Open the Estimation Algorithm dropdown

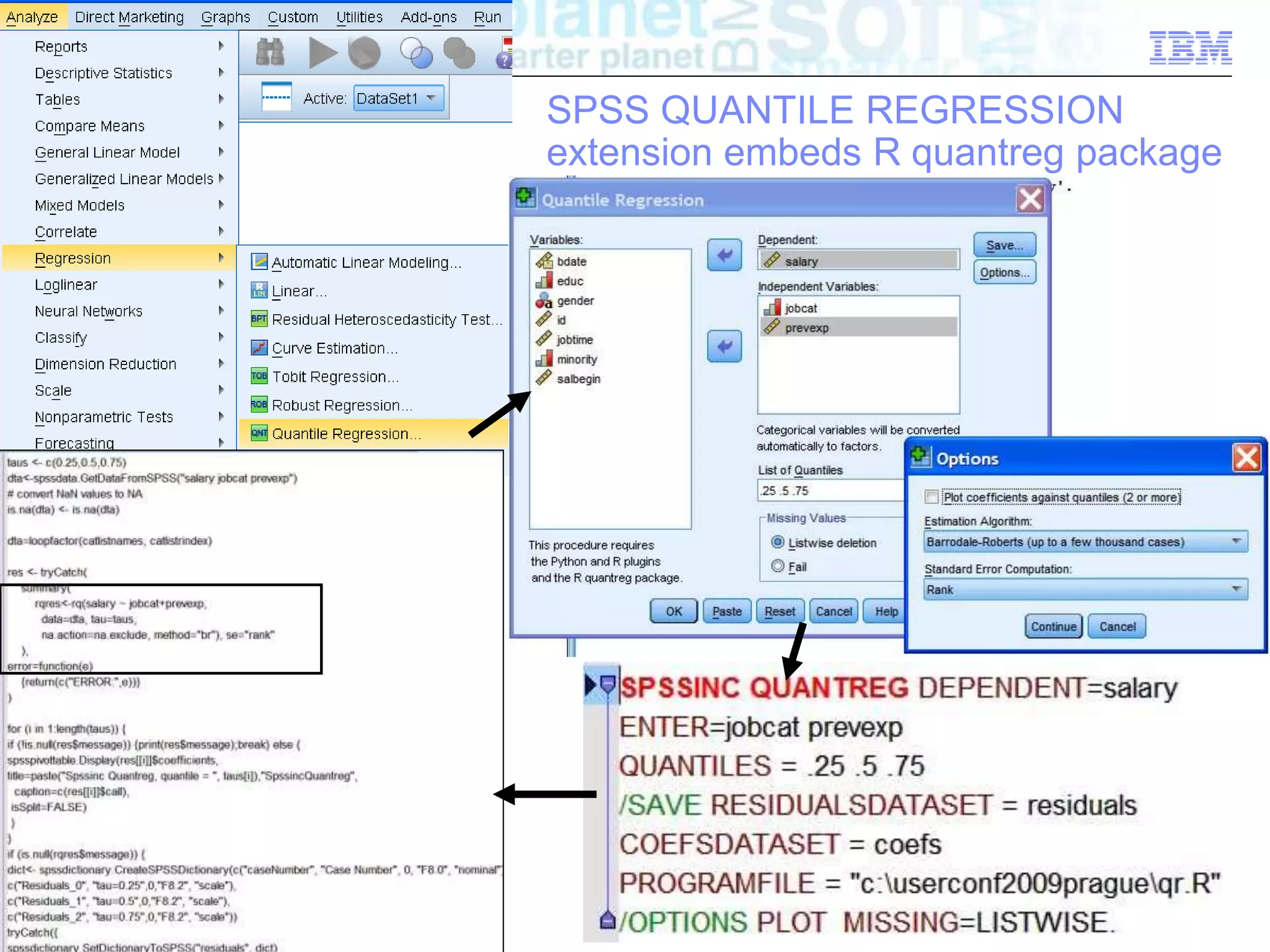pyautogui.click(x=1085, y=542)
